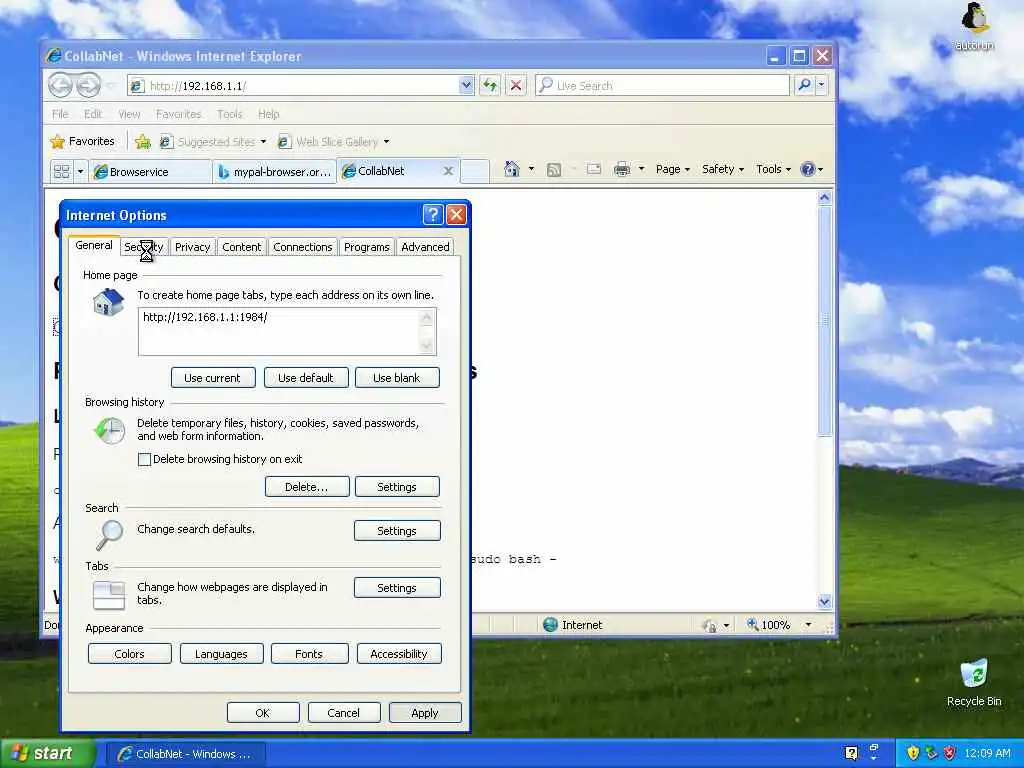Click the Fonts button
The height and width of the screenshot is (768, 1024).
[x=310, y=654]
